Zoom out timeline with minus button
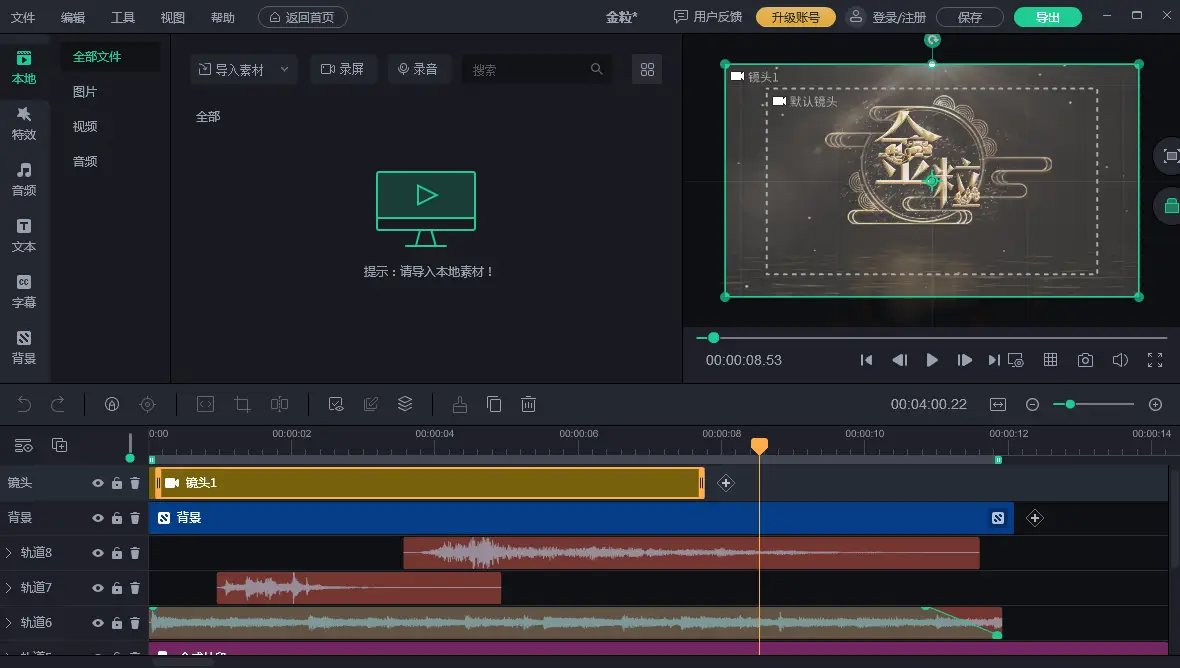Image resolution: width=1180 pixels, height=668 pixels. (x=1032, y=405)
